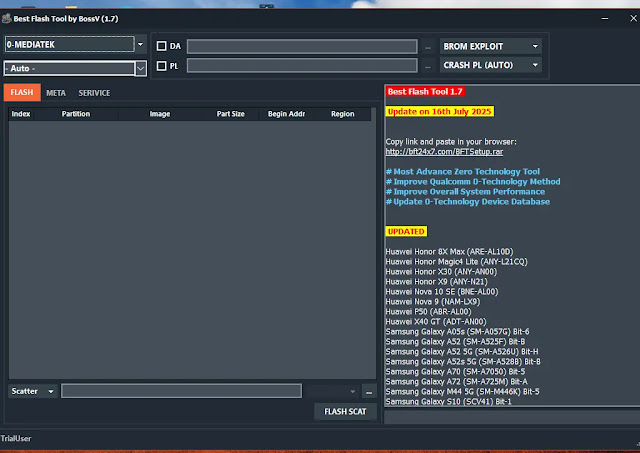Image resolution: width=640 pixels, height=453 pixels.
Task: Enable the DA checkbox
Action: [x=162, y=46]
